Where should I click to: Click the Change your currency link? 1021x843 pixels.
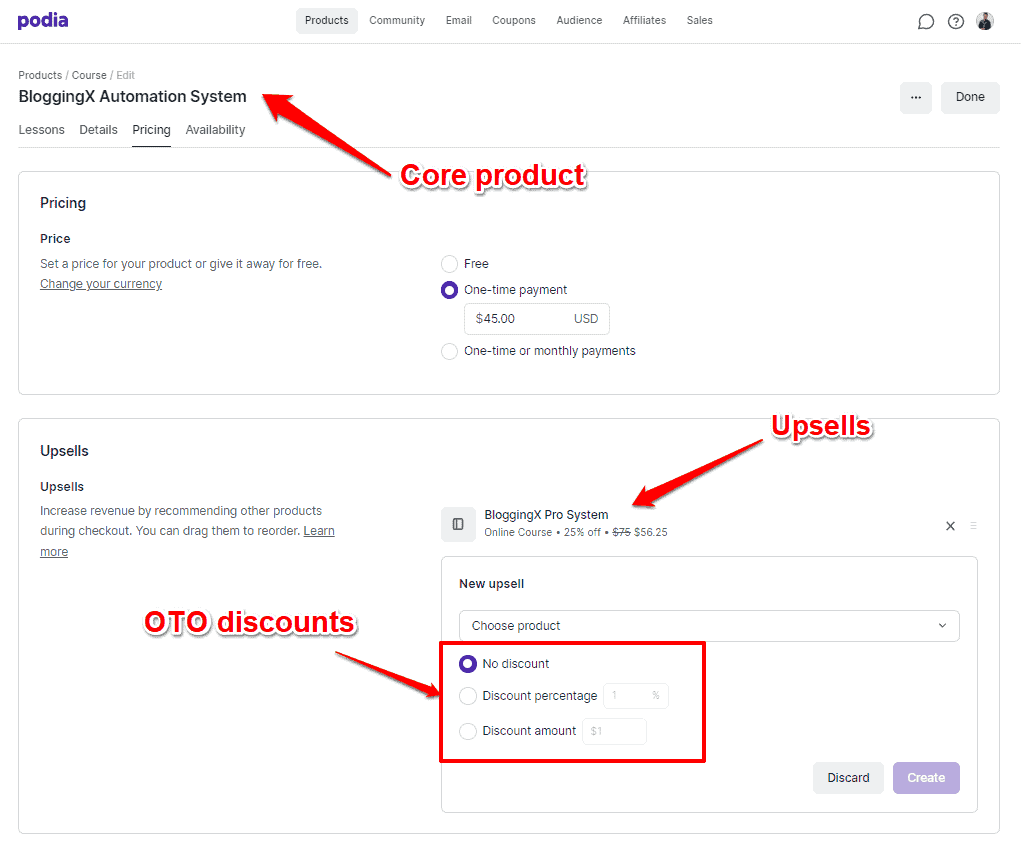[101, 284]
